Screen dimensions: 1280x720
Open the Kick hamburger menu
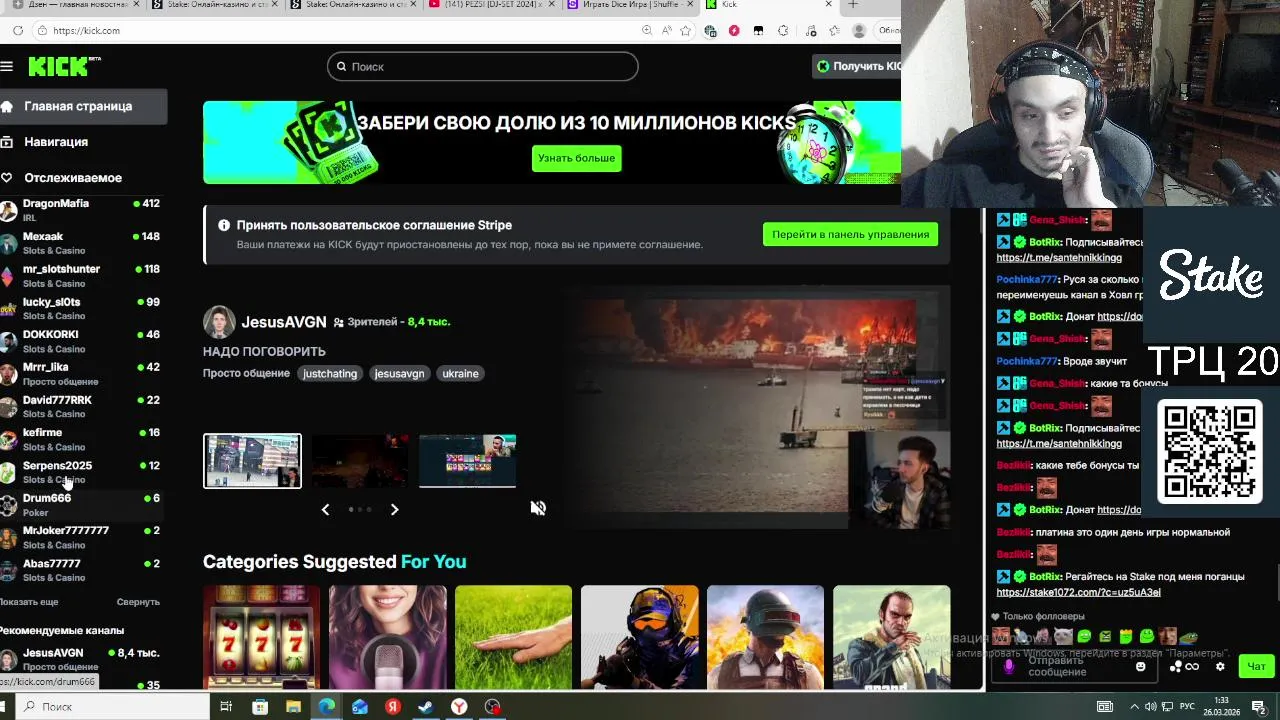click(x=7, y=66)
